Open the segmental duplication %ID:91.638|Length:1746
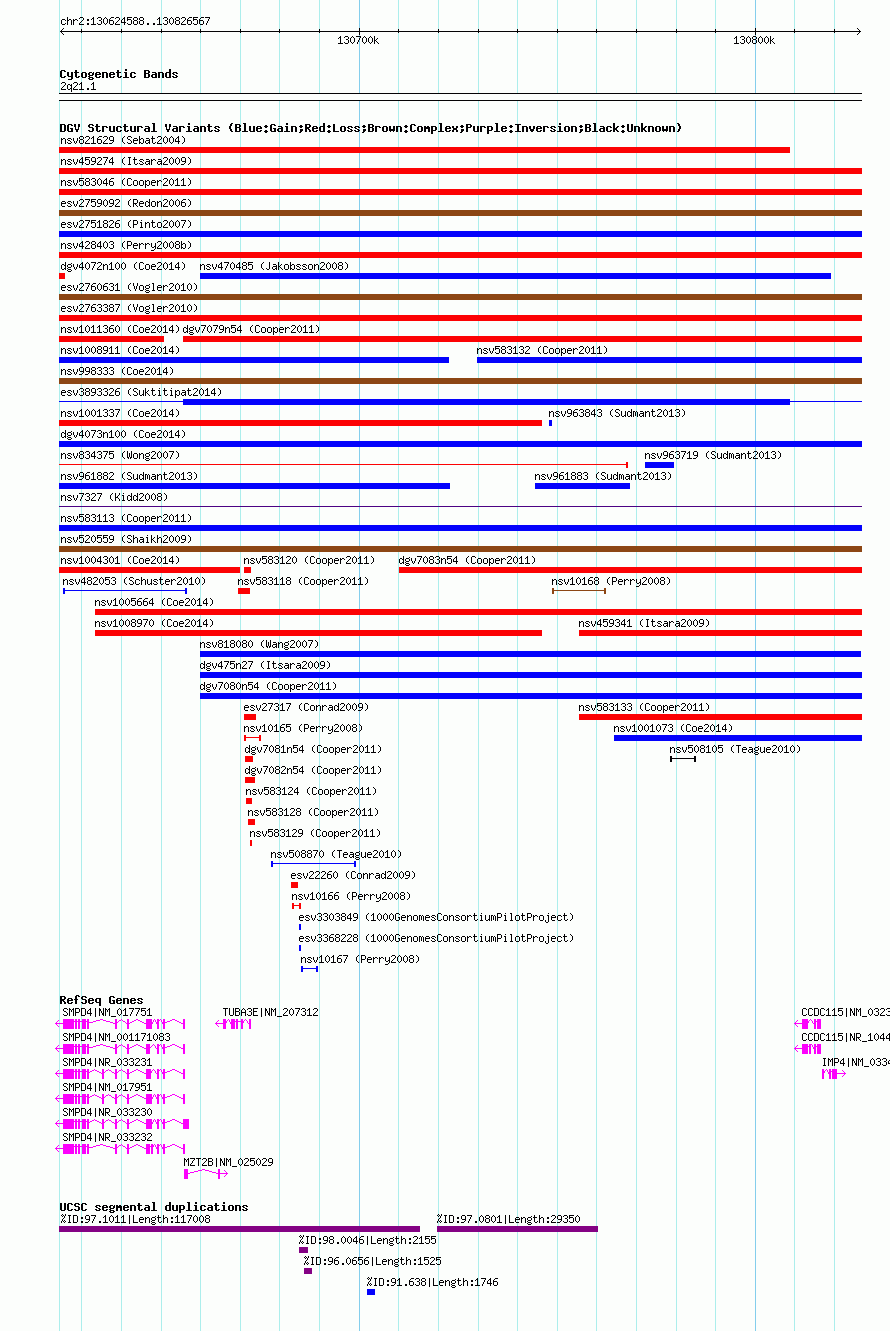This screenshot has width=890, height=1331. click(x=432, y=1282)
